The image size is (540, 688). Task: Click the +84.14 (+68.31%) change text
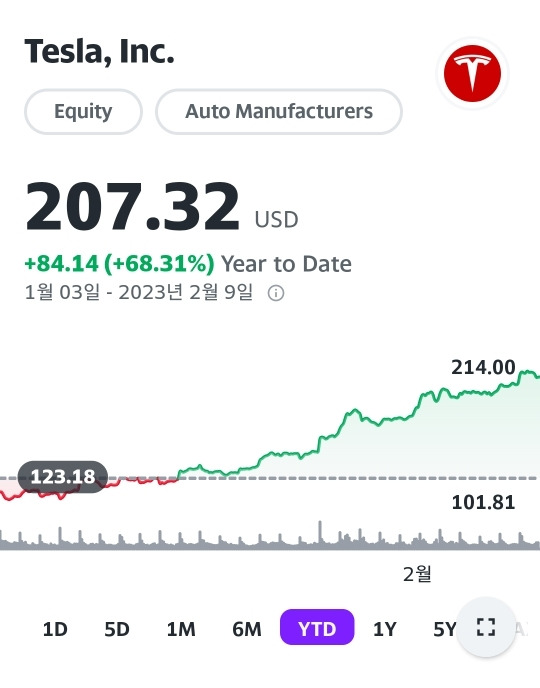tap(119, 263)
